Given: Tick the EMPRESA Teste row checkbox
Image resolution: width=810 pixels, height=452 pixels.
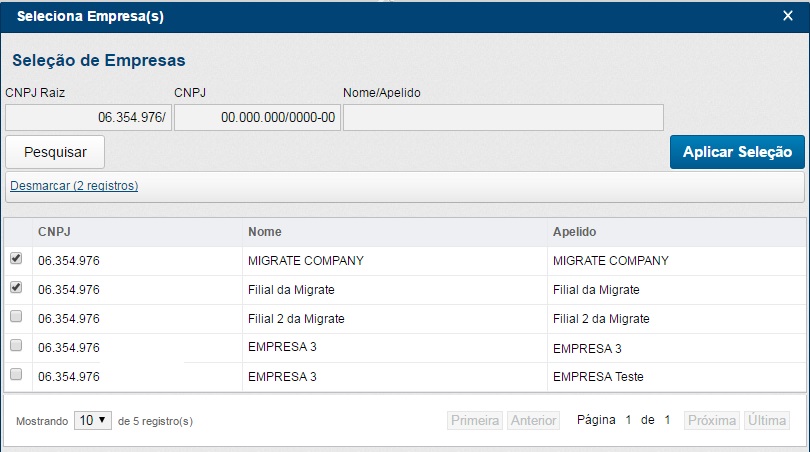Looking at the screenshot, I should (x=16, y=375).
